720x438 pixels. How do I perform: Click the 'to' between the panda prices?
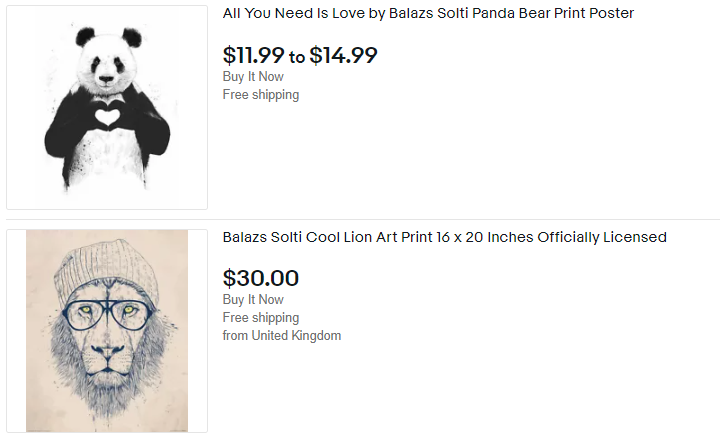point(297,57)
